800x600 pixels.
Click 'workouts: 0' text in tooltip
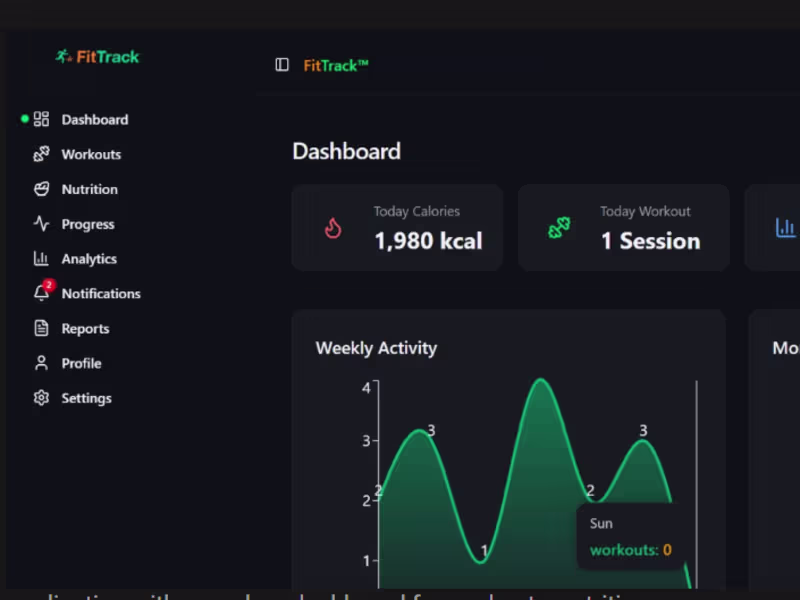(x=631, y=550)
